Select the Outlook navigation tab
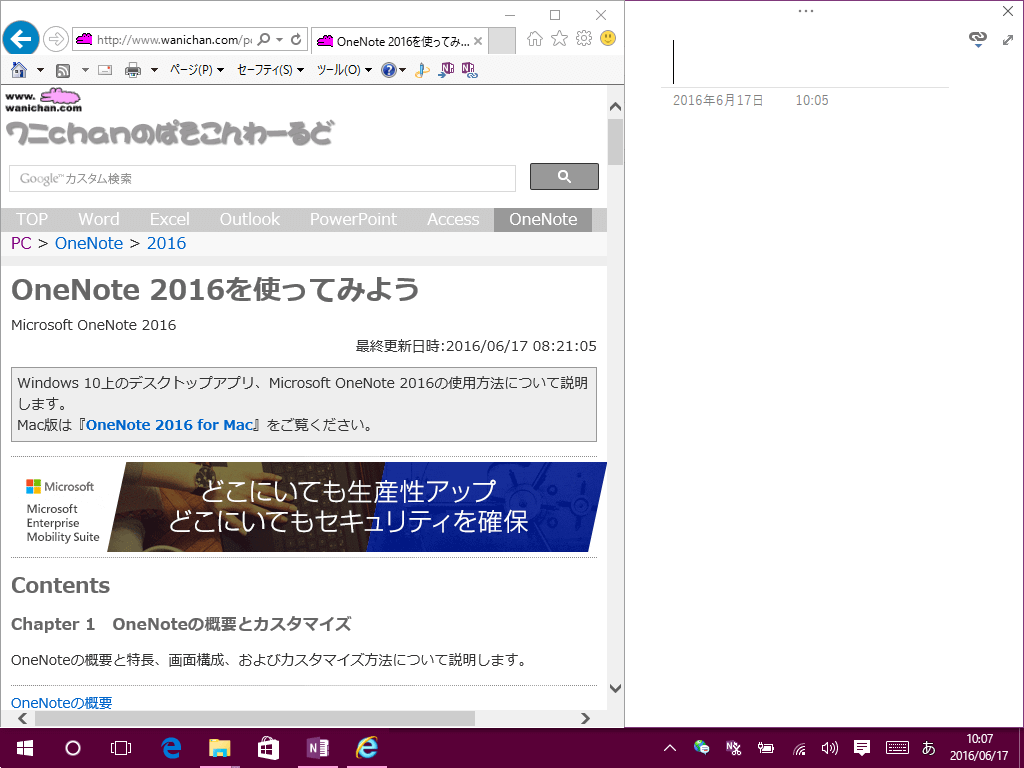Viewport: 1024px width, 768px height. tap(249, 219)
